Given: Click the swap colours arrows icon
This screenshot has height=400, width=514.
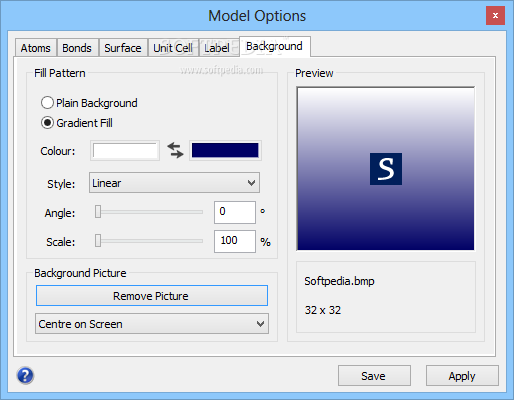Looking at the screenshot, I should [x=175, y=150].
